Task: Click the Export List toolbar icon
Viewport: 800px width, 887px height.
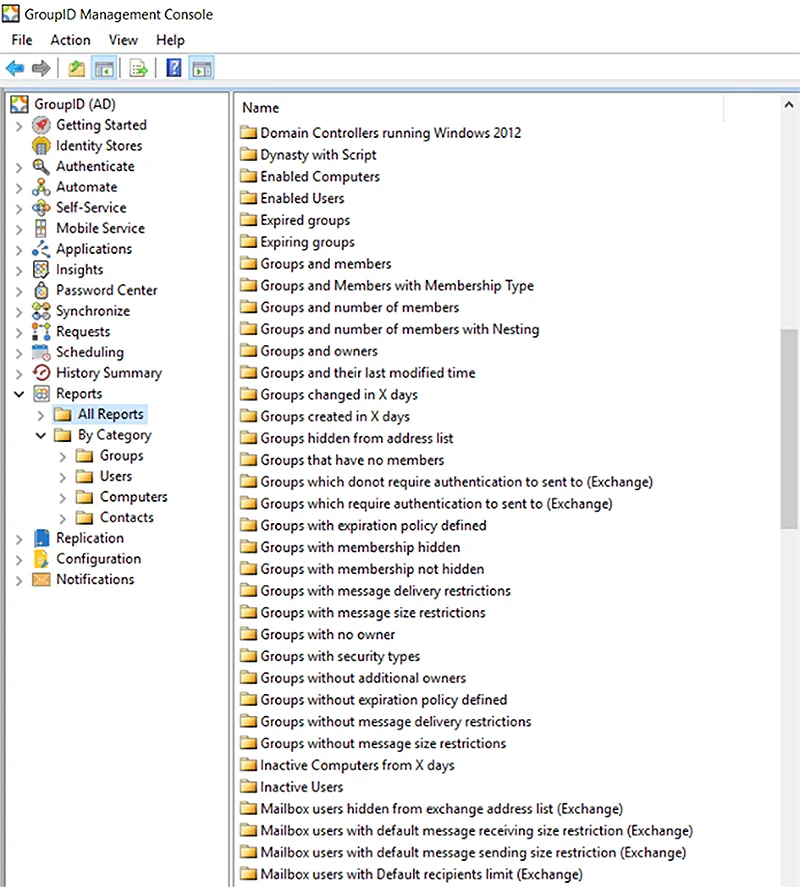Action: [138, 68]
